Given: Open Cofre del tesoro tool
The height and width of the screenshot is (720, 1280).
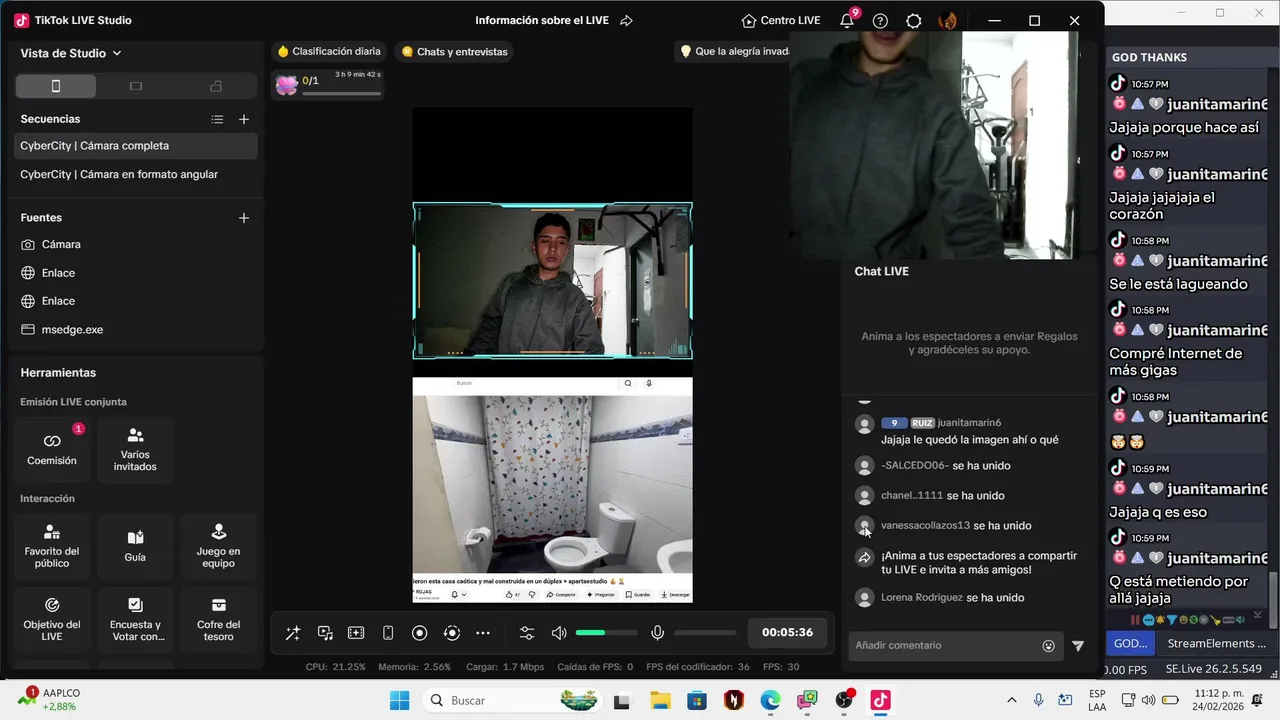Looking at the screenshot, I should (x=218, y=620).
